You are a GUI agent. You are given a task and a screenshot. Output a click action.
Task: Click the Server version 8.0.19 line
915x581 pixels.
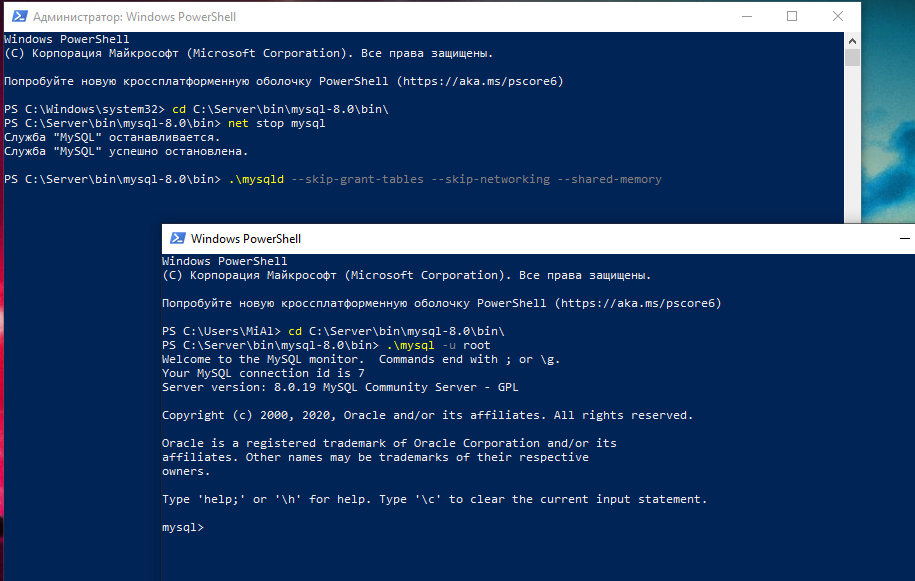tap(340, 387)
